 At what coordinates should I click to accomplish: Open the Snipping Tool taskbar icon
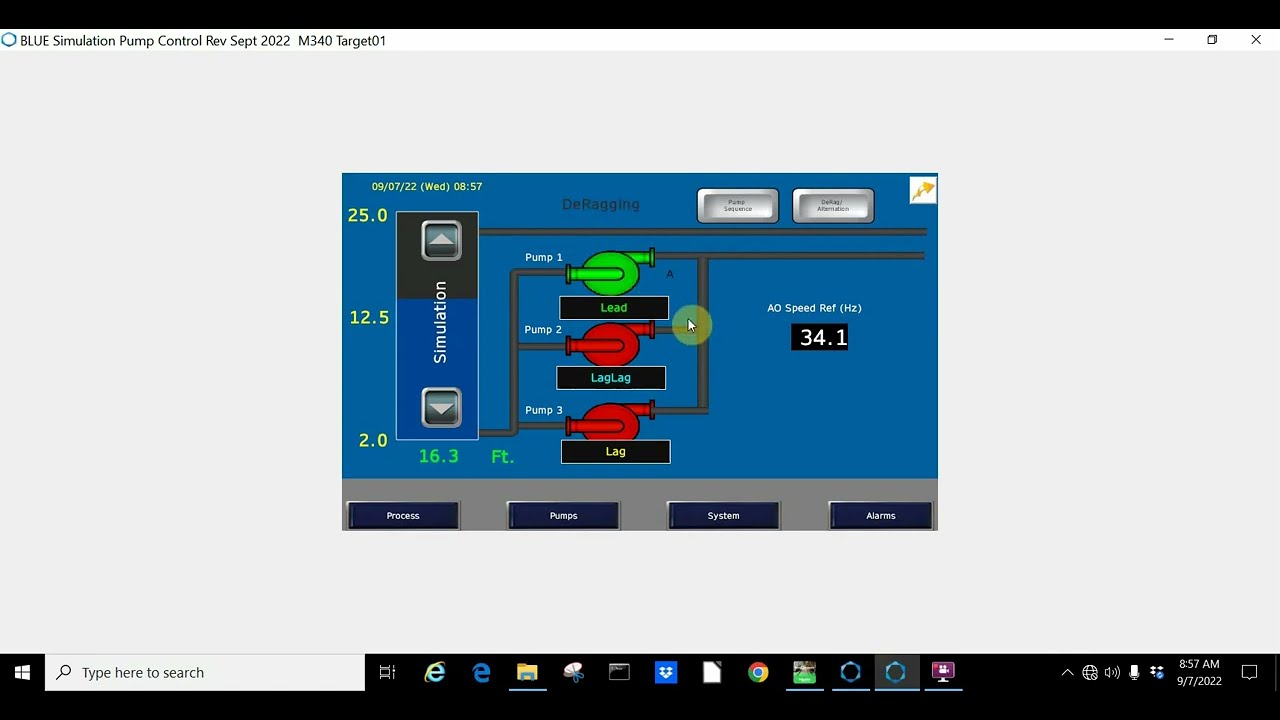[x=573, y=673]
